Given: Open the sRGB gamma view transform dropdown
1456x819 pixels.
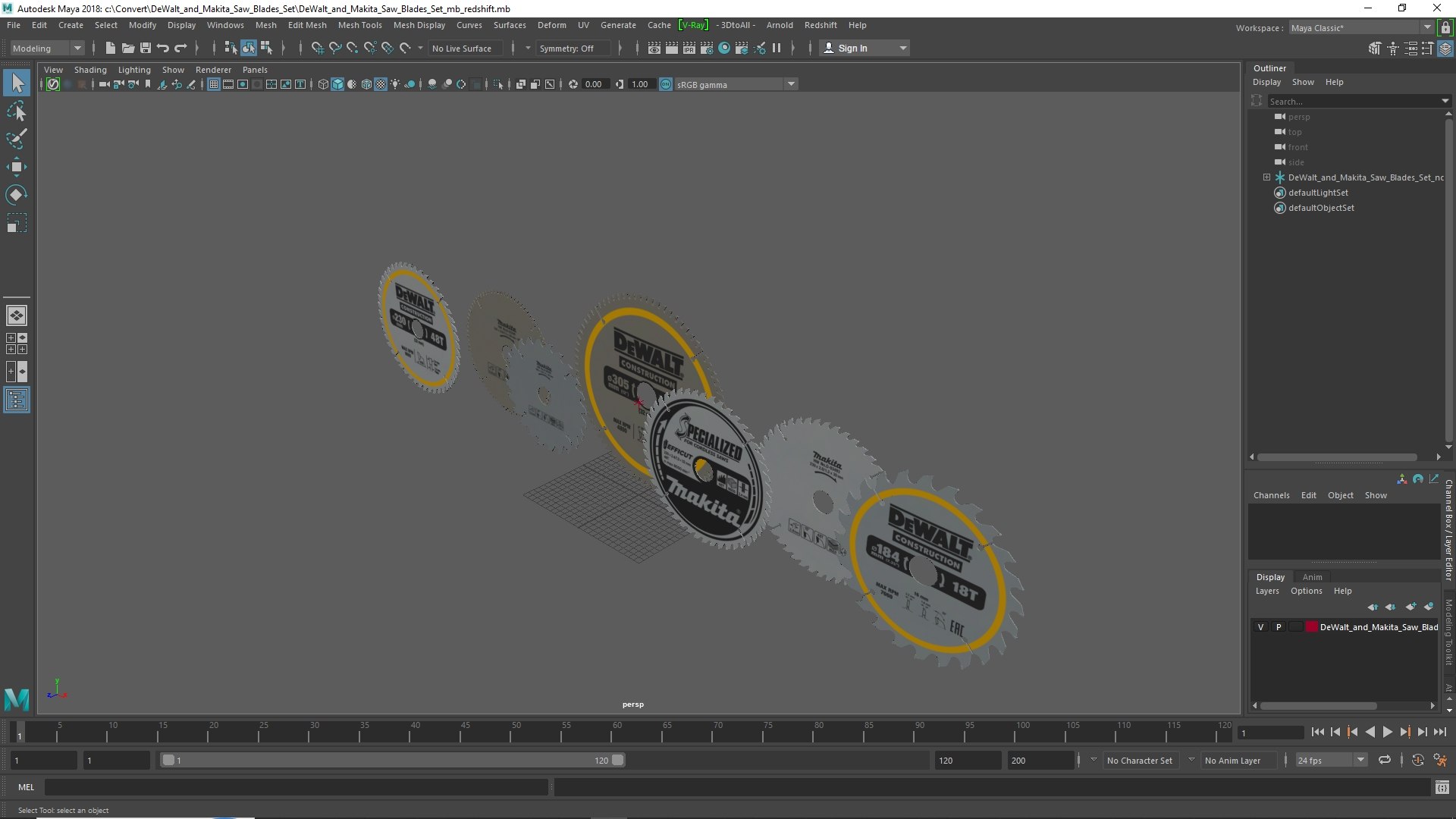Looking at the screenshot, I should pyautogui.click(x=736, y=84).
